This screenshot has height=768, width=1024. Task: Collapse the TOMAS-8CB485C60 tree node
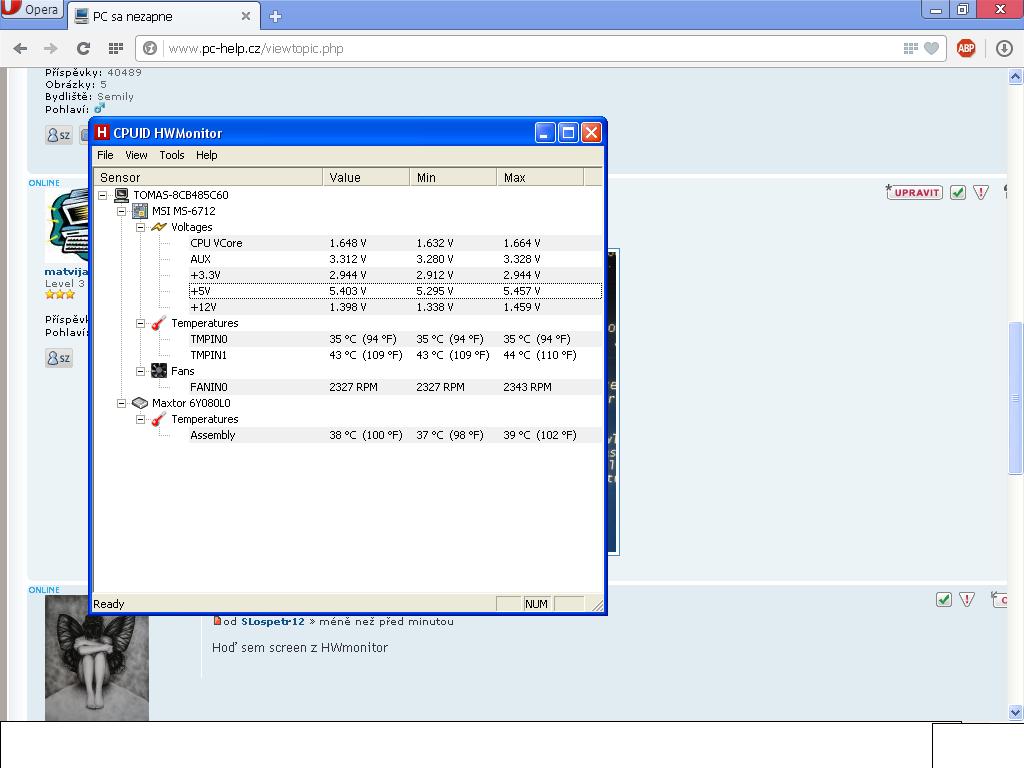pyautogui.click(x=103, y=195)
